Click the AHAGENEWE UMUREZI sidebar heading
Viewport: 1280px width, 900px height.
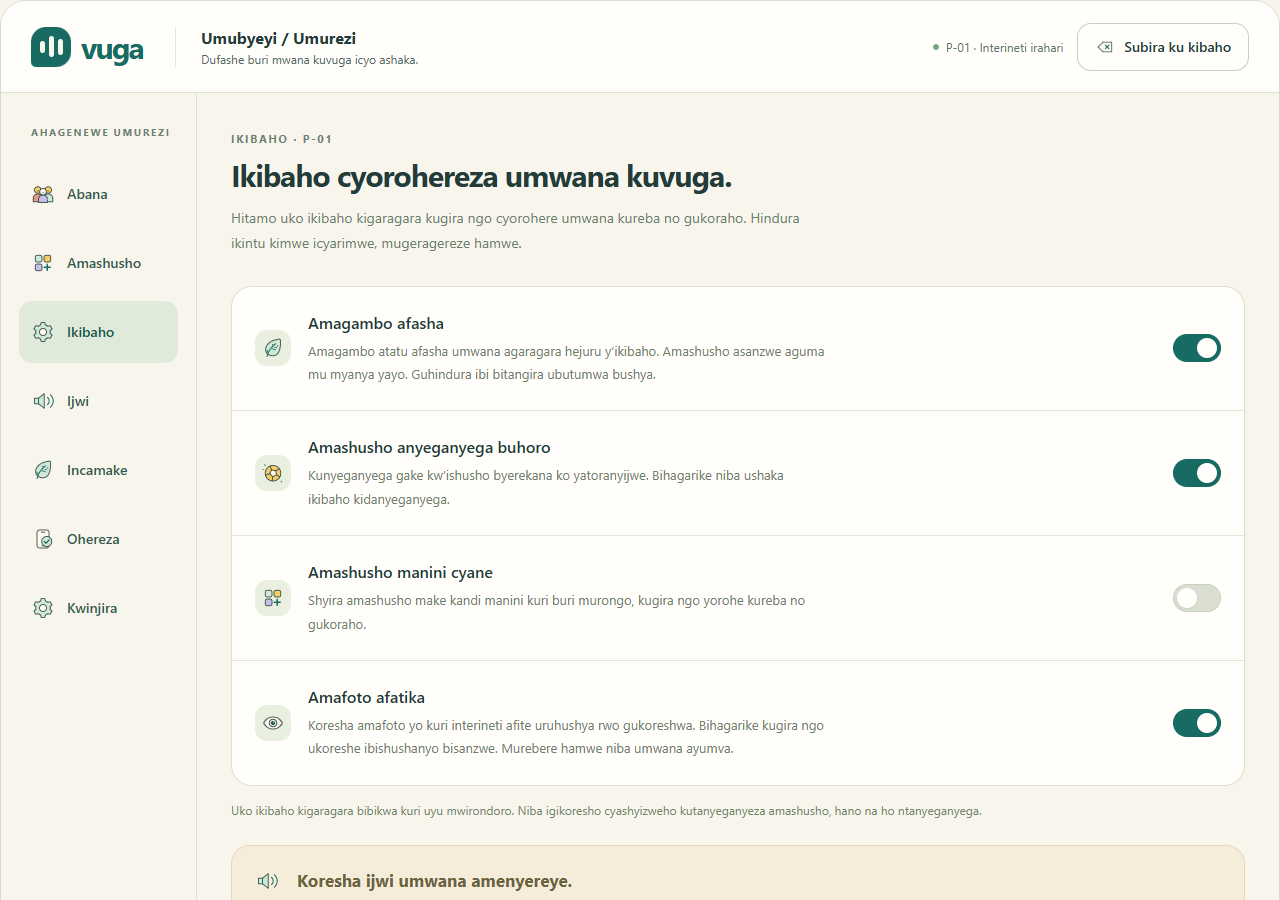point(100,132)
